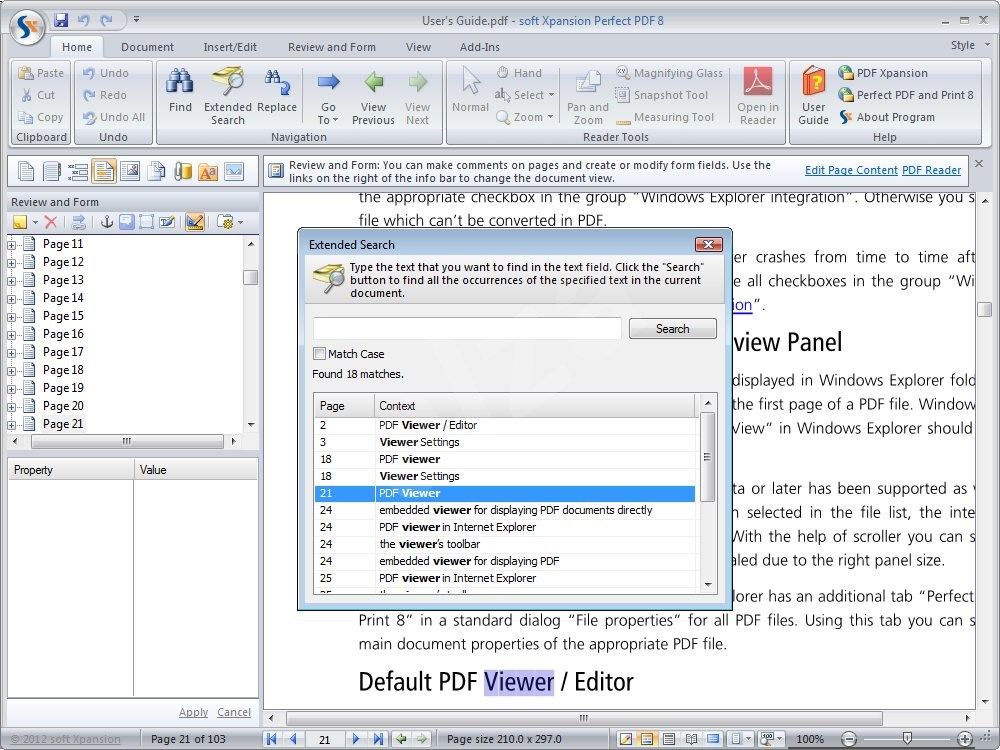Image resolution: width=1000 pixels, height=750 pixels.
Task: Open the attachments paperclip panel icon
Action: pyautogui.click(x=182, y=172)
